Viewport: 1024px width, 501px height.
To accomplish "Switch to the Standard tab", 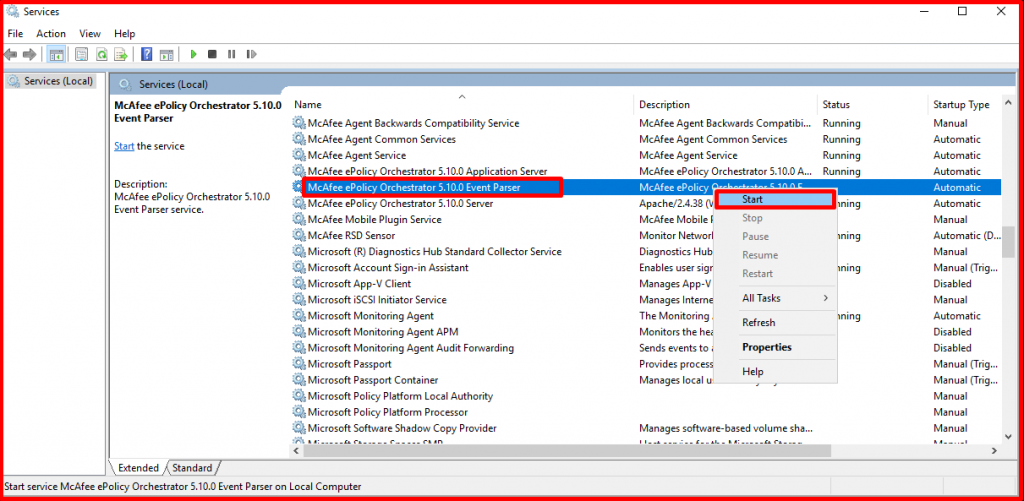I will pyautogui.click(x=193, y=468).
